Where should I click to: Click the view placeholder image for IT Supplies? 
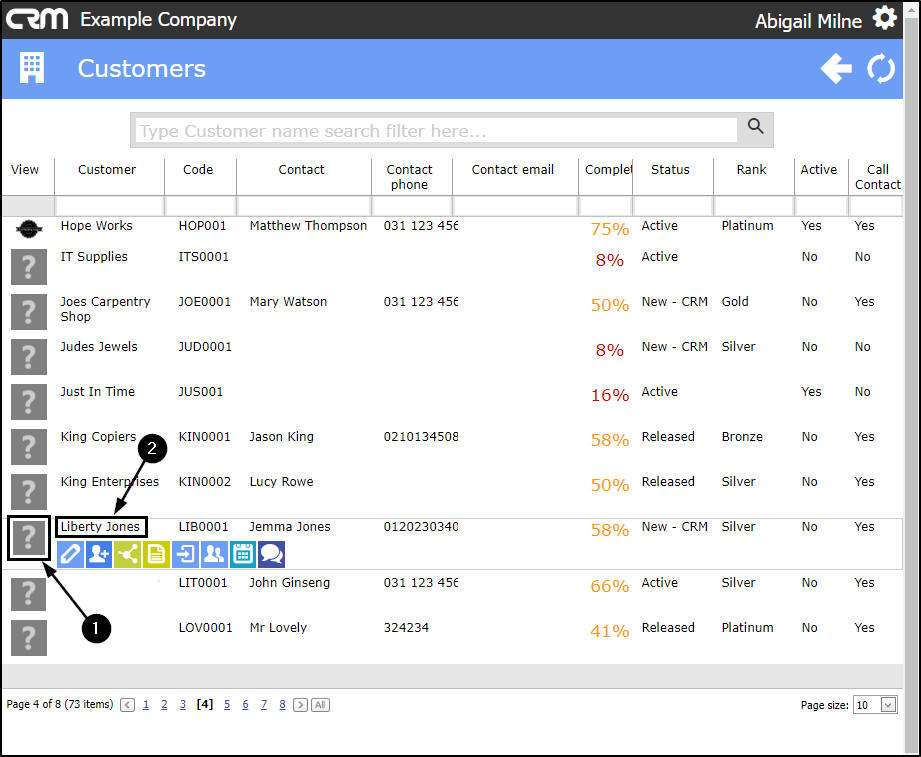tap(29, 267)
